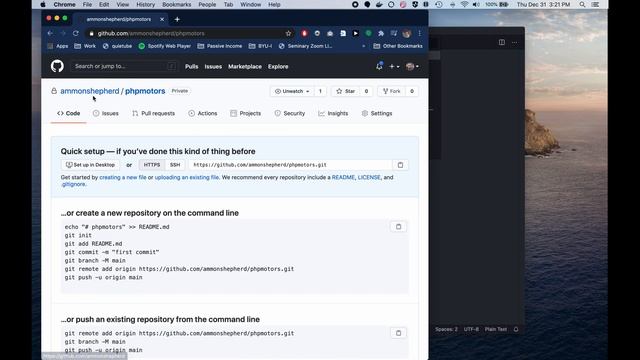Open the ammonshepherd owner link
Screen dimensions: 640x360
click(x=90, y=91)
